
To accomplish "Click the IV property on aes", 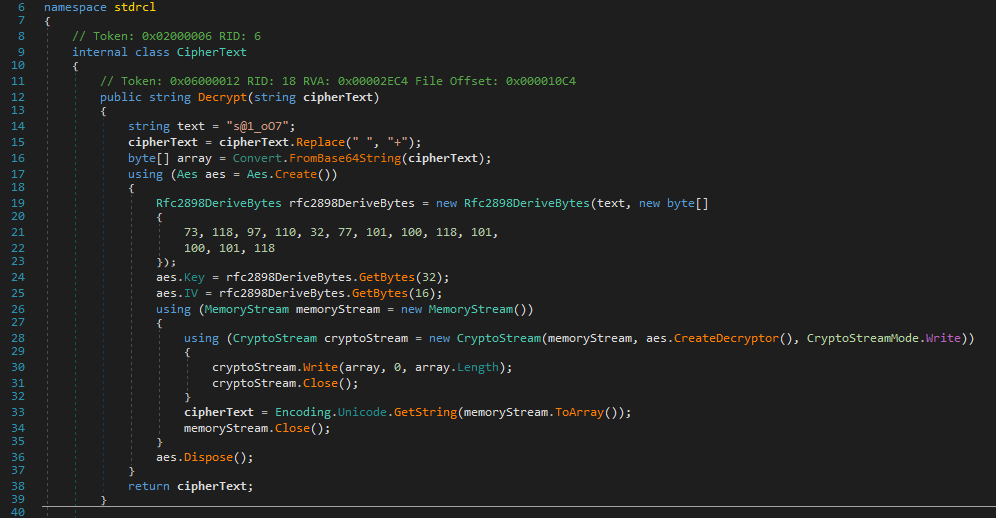I will tap(191, 294).
